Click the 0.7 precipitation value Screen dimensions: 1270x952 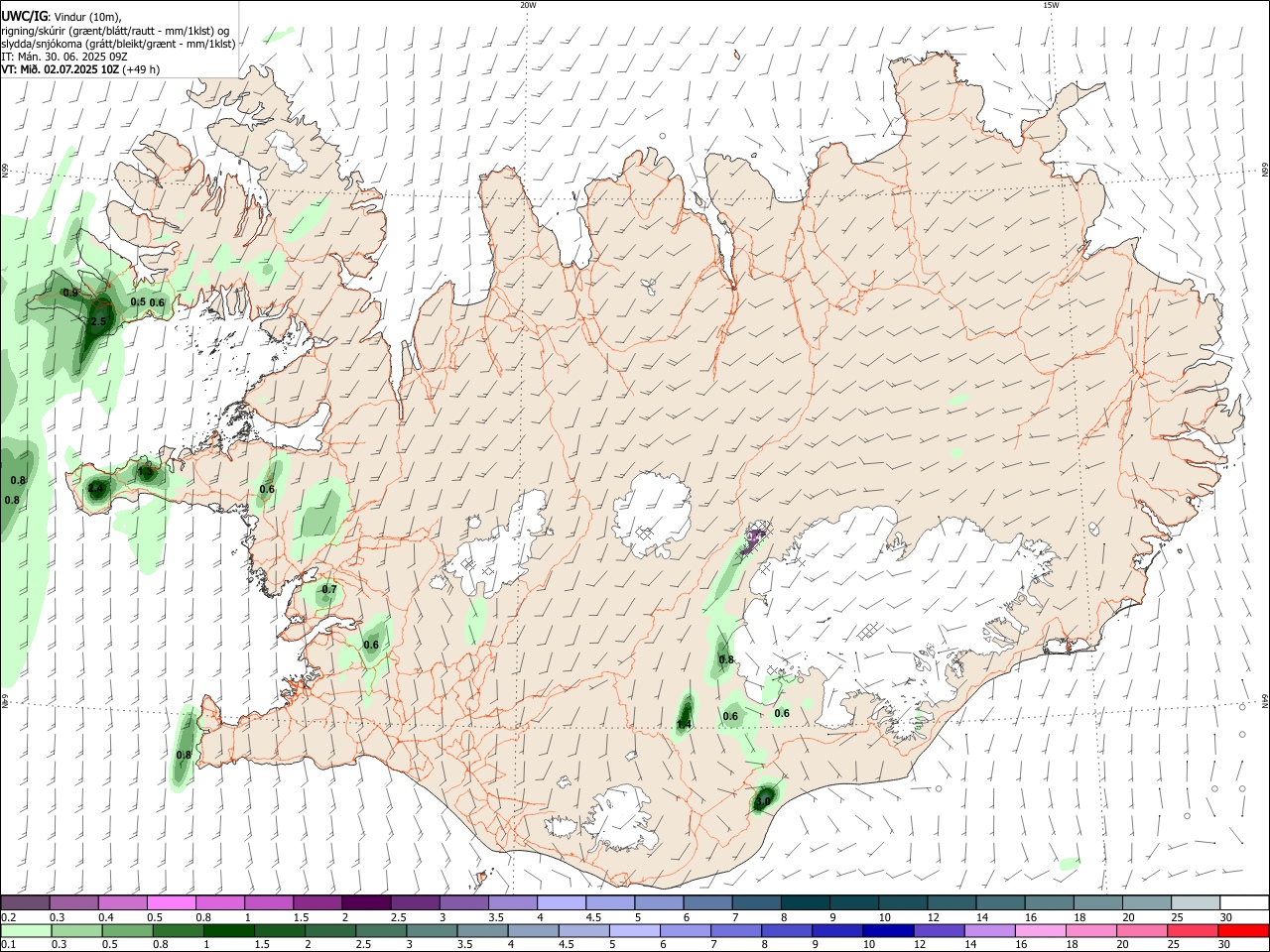click(329, 590)
